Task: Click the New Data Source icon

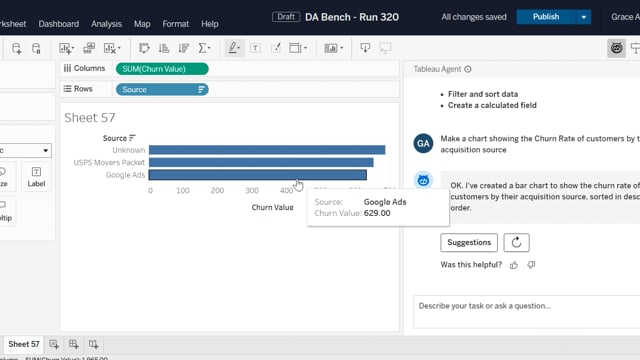Action: tap(16, 48)
